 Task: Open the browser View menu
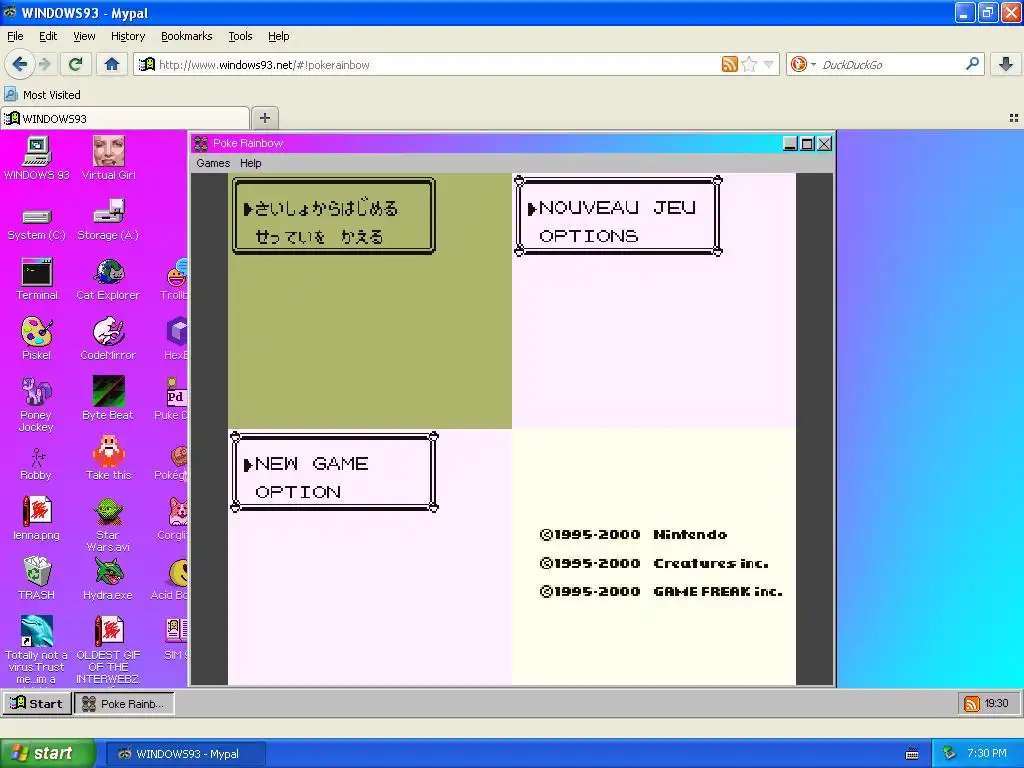84,36
